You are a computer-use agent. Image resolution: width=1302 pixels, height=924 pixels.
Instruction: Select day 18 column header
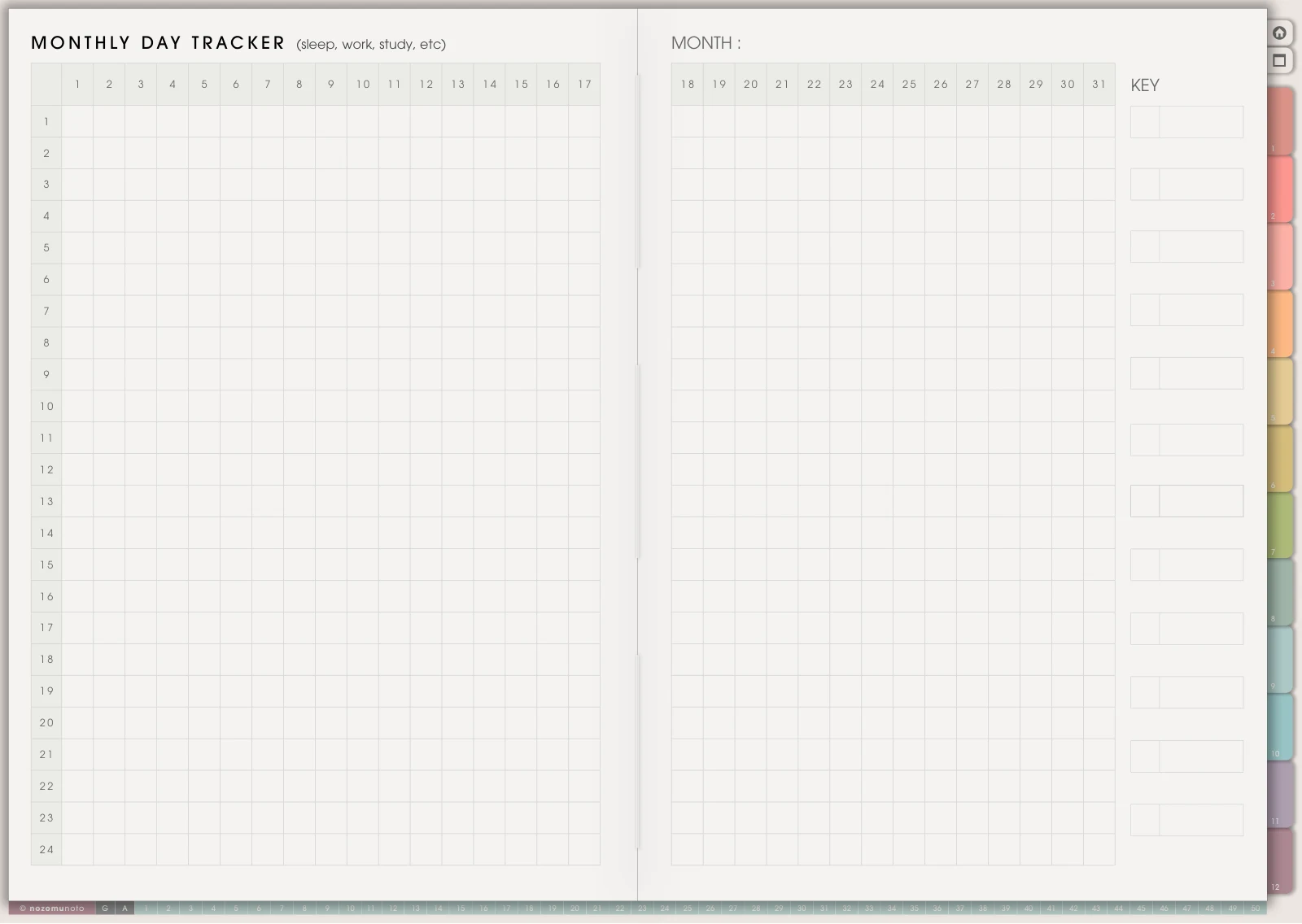coord(688,85)
